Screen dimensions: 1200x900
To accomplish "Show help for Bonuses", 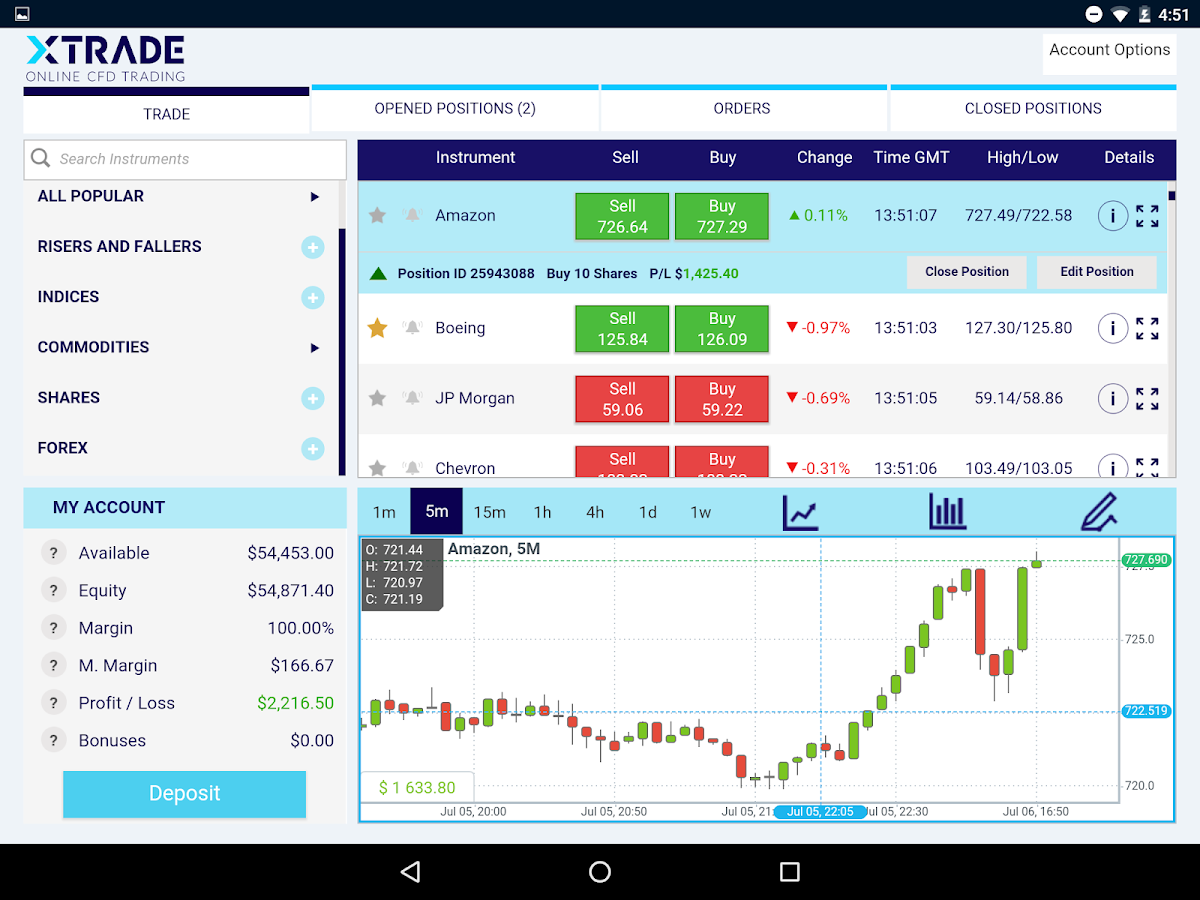I will [53, 740].
